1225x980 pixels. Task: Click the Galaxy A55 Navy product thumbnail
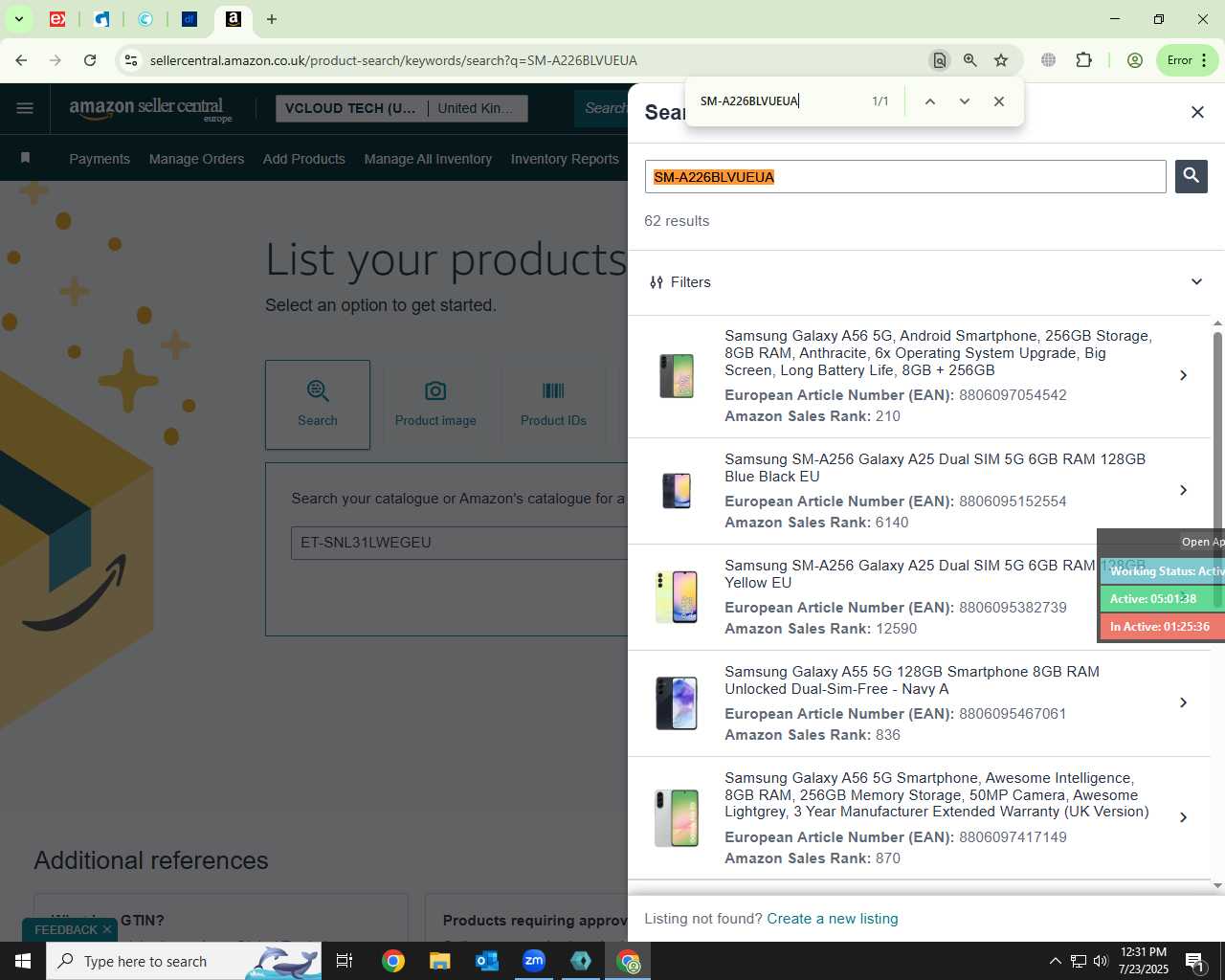pos(677,702)
